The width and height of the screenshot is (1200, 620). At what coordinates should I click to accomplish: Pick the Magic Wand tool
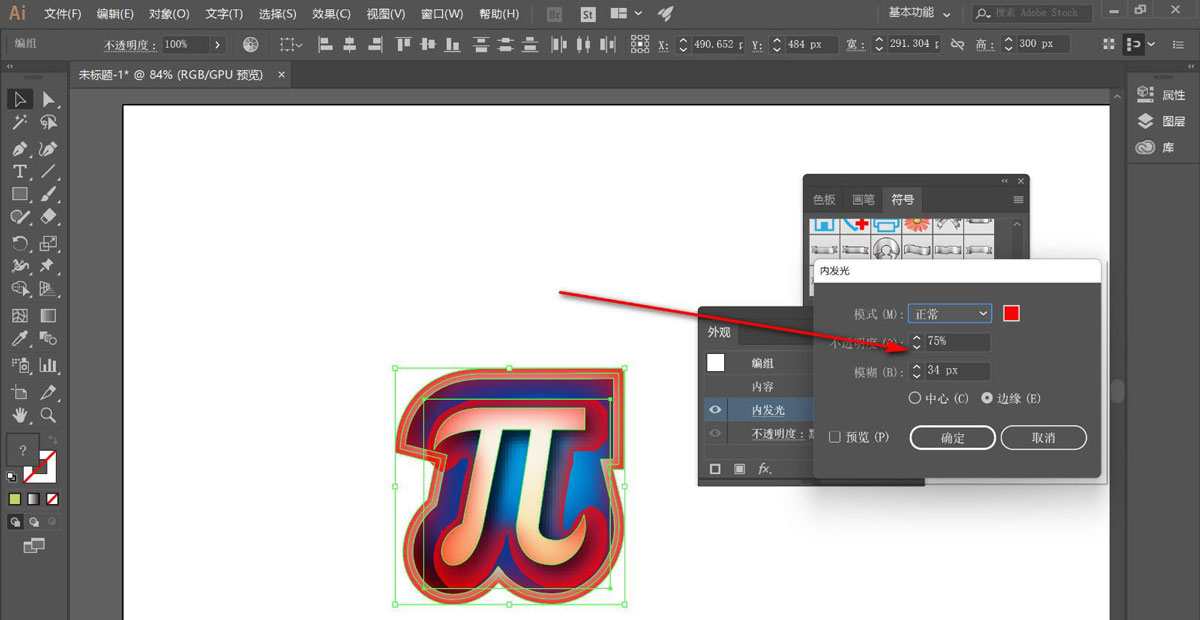click(x=19, y=123)
